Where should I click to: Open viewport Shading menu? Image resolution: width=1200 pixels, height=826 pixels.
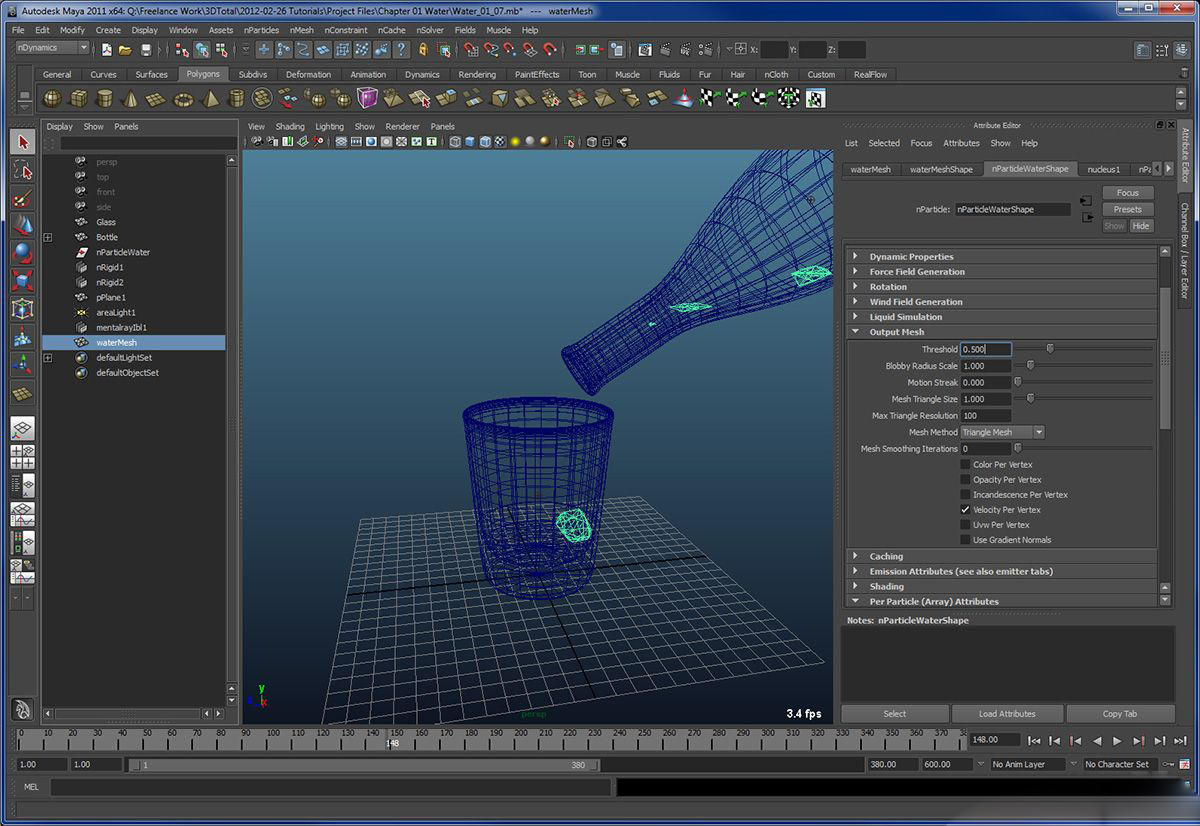290,127
